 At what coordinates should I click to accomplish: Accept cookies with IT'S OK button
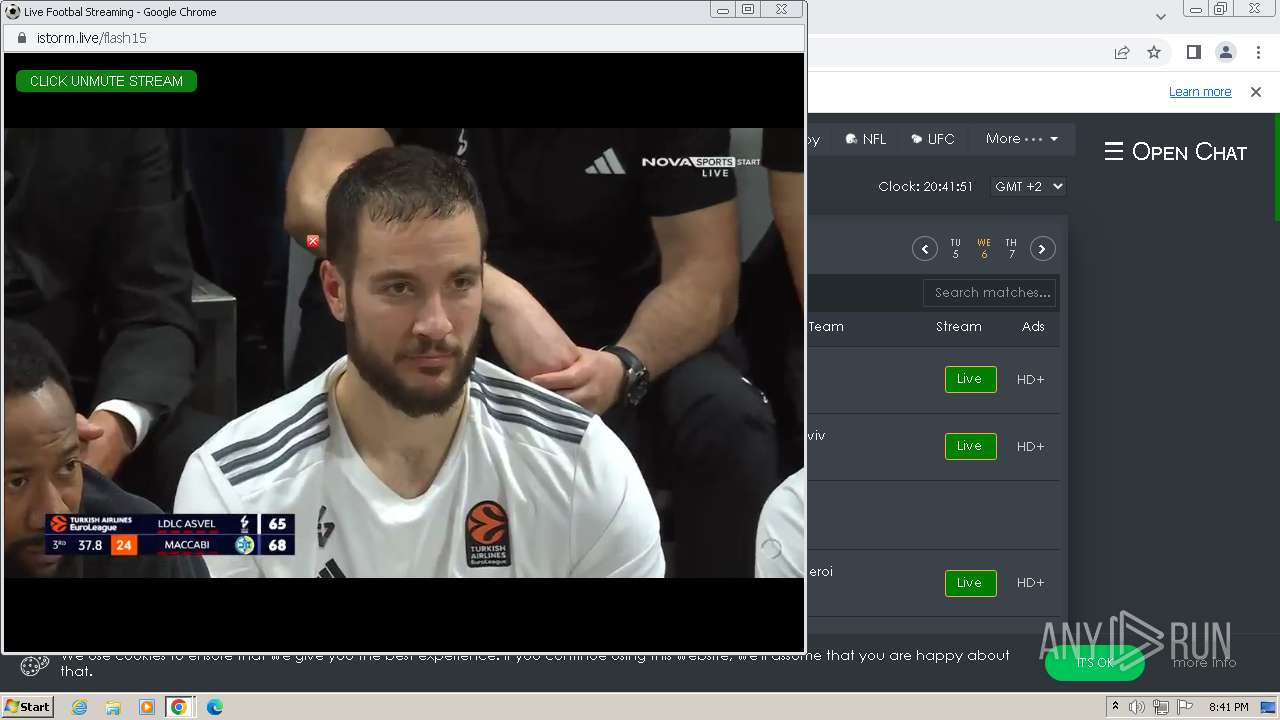[x=1095, y=662]
